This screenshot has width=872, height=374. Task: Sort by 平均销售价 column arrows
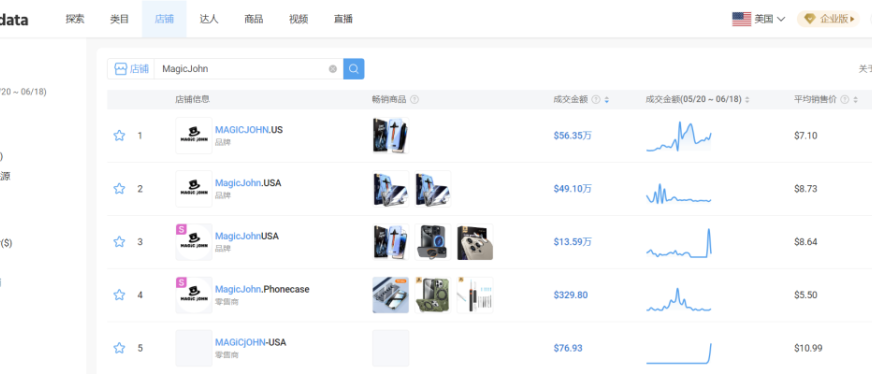click(855, 100)
